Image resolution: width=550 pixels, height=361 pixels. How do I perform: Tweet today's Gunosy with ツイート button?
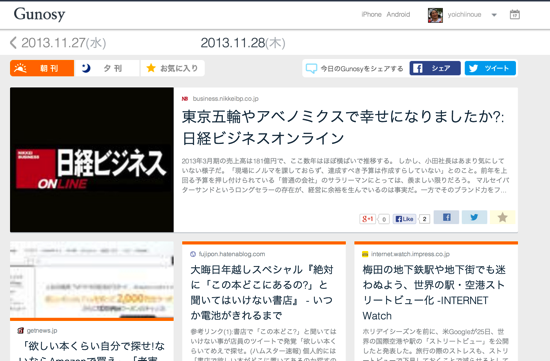(490, 68)
